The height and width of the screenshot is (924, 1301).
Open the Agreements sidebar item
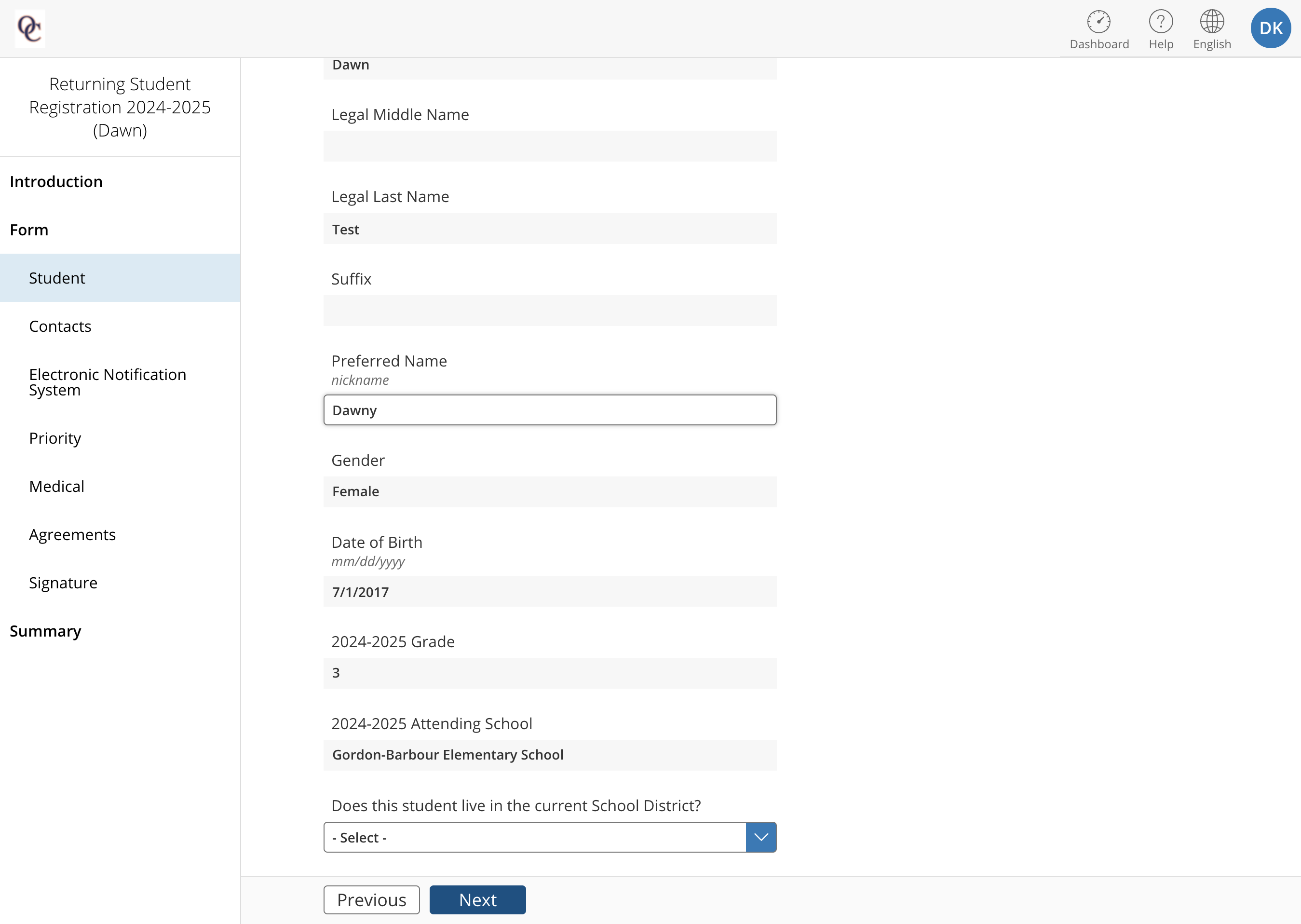(x=72, y=535)
